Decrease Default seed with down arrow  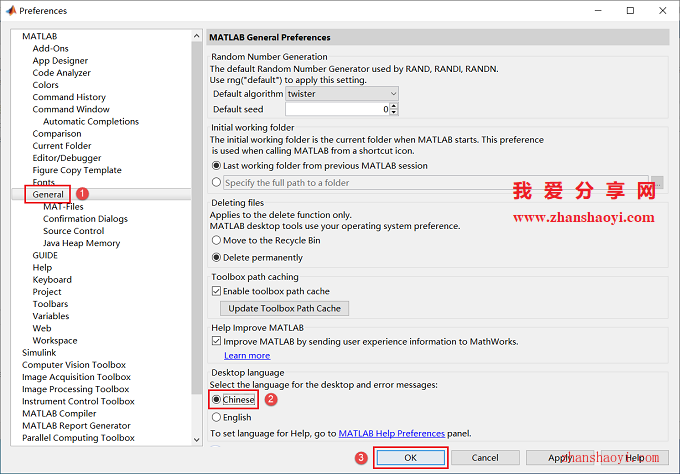coord(393,112)
